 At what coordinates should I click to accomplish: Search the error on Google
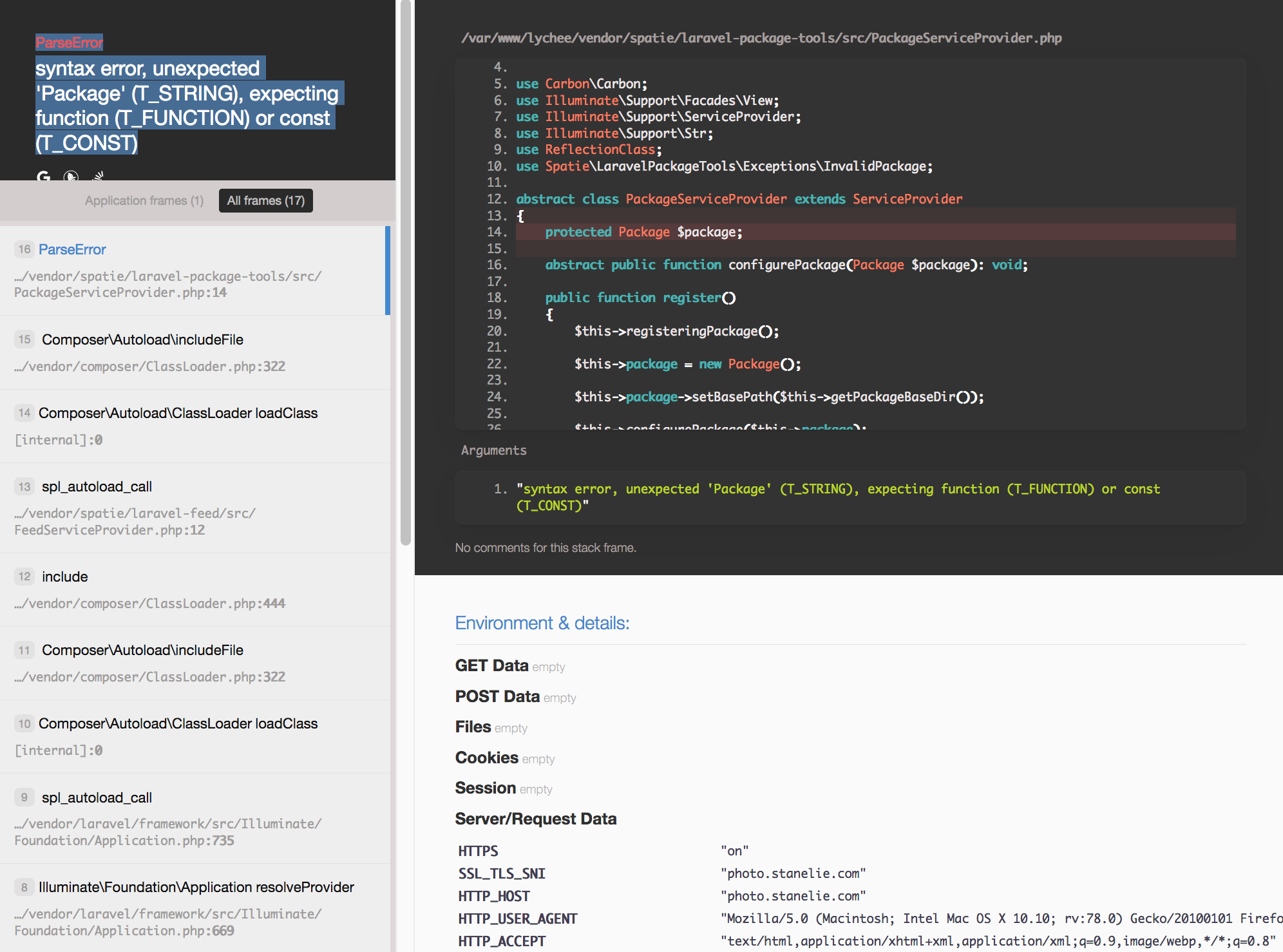pyautogui.click(x=43, y=176)
